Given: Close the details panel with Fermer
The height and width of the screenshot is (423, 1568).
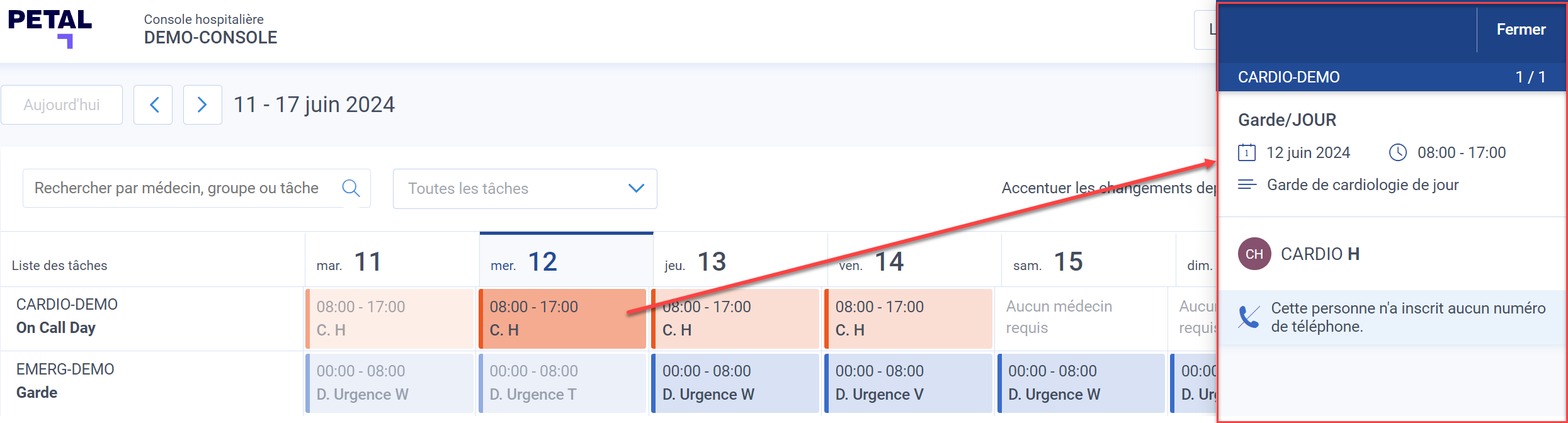Looking at the screenshot, I should (1521, 30).
